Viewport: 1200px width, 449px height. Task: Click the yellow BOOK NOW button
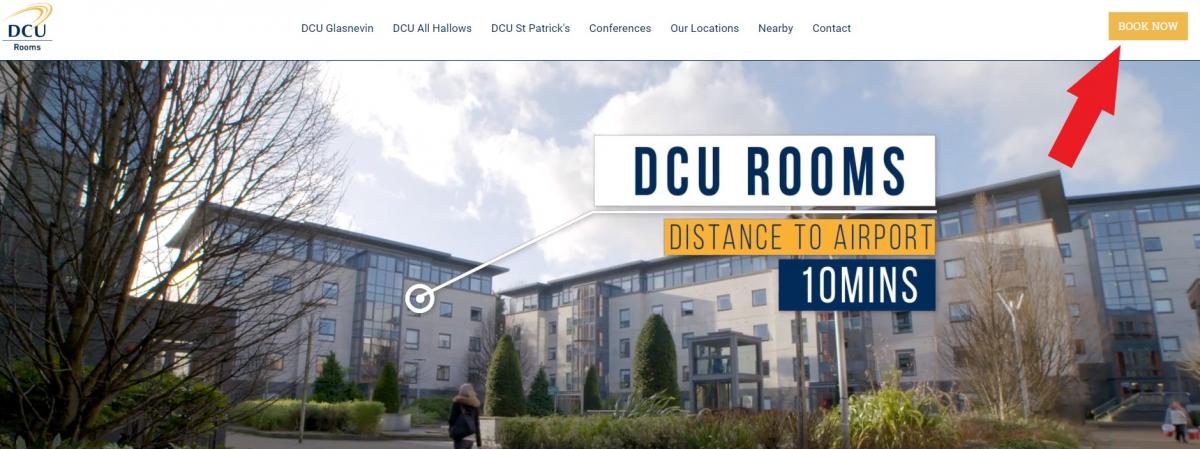click(x=1147, y=26)
